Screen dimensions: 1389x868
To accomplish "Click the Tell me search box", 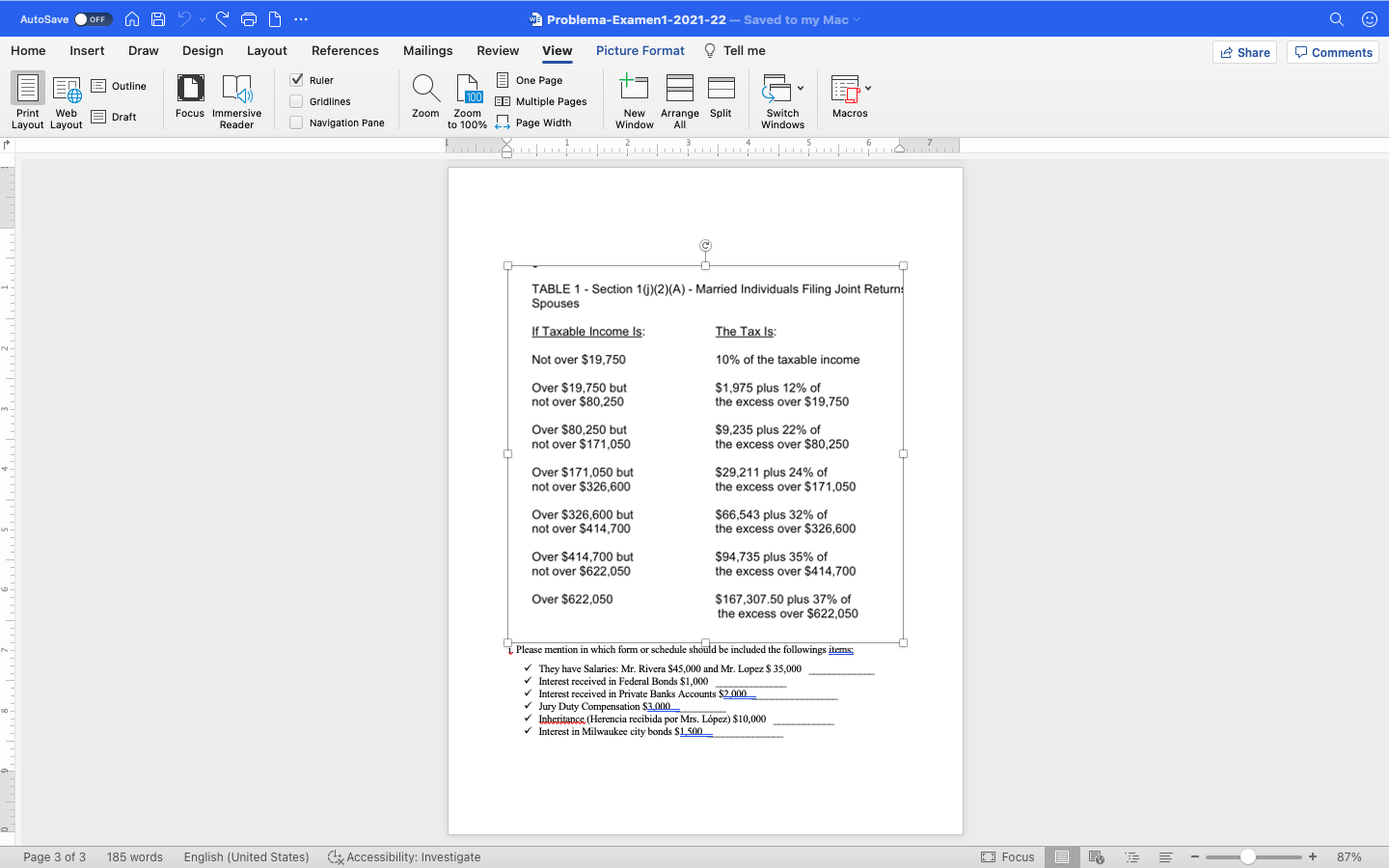I will (x=735, y=50).
